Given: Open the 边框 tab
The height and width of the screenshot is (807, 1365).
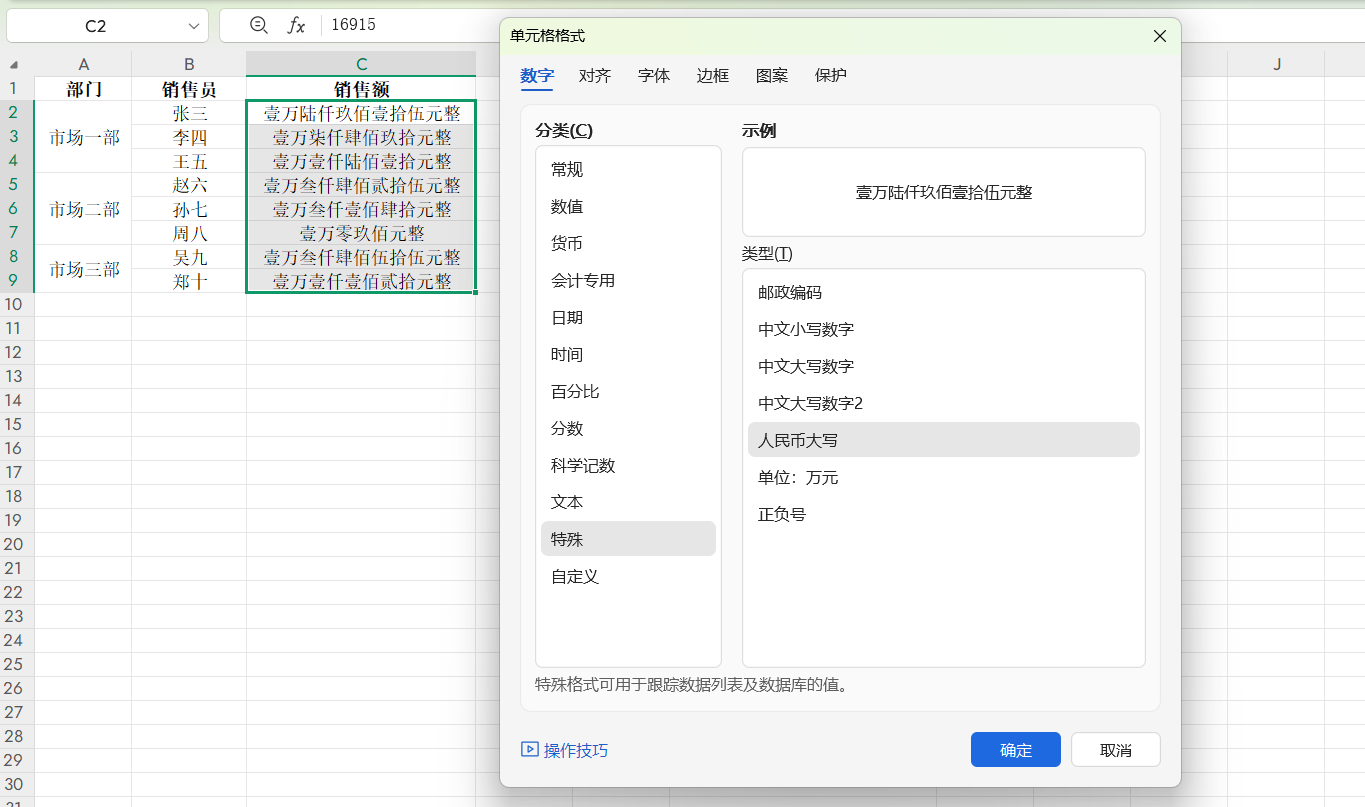Looking at the screenshot, I should click(x=712, y=75).
